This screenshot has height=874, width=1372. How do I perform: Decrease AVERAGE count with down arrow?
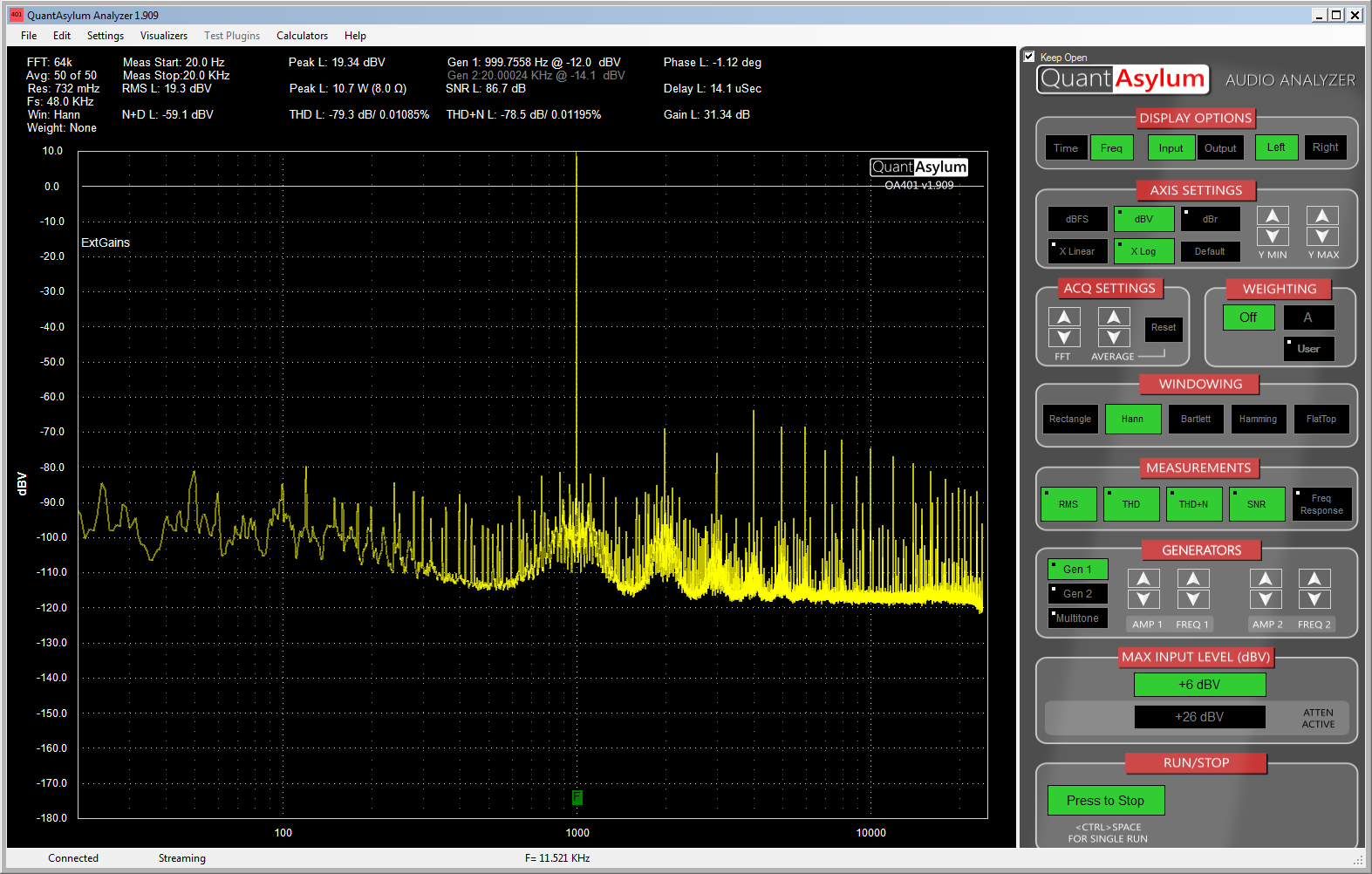(x=1114, y=338)
